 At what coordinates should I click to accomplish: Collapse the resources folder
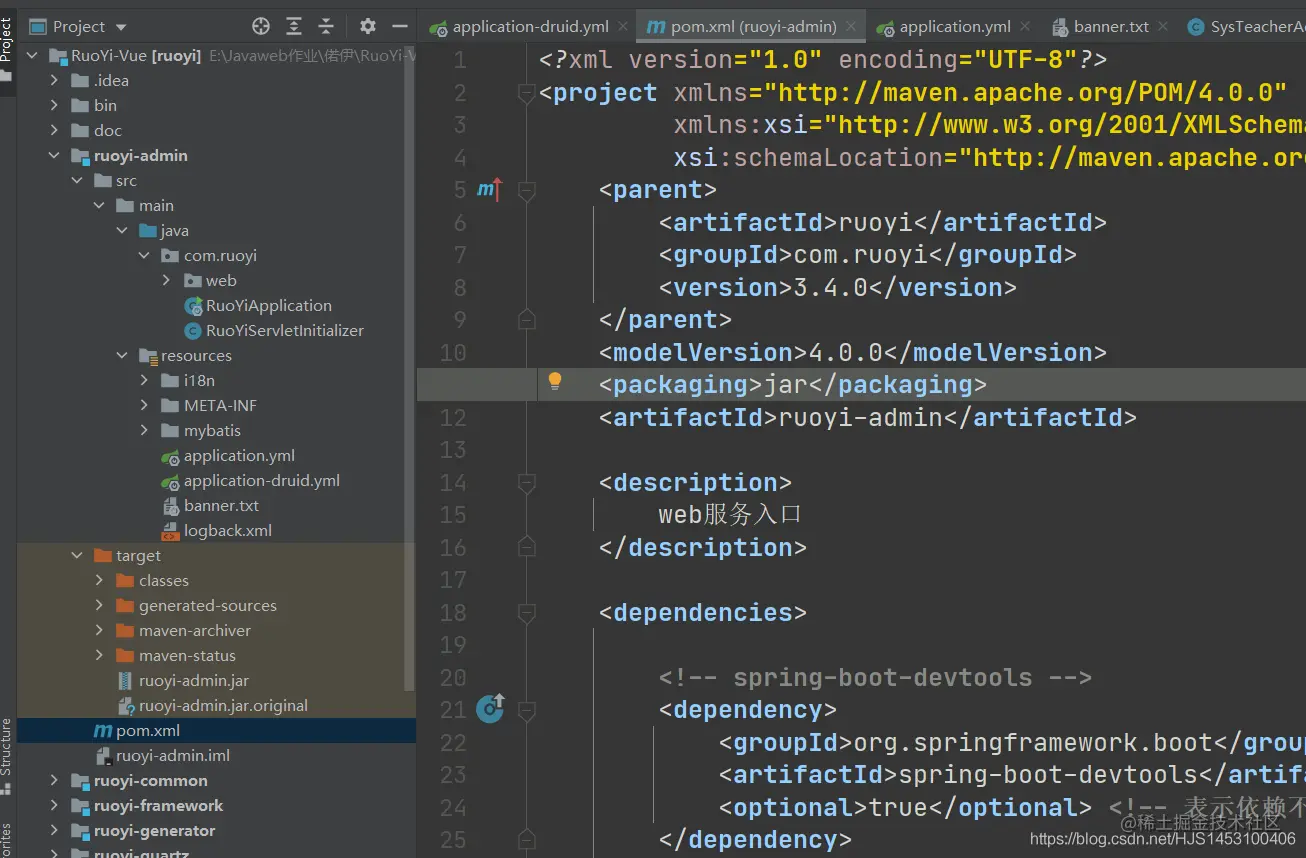point(122,356)
